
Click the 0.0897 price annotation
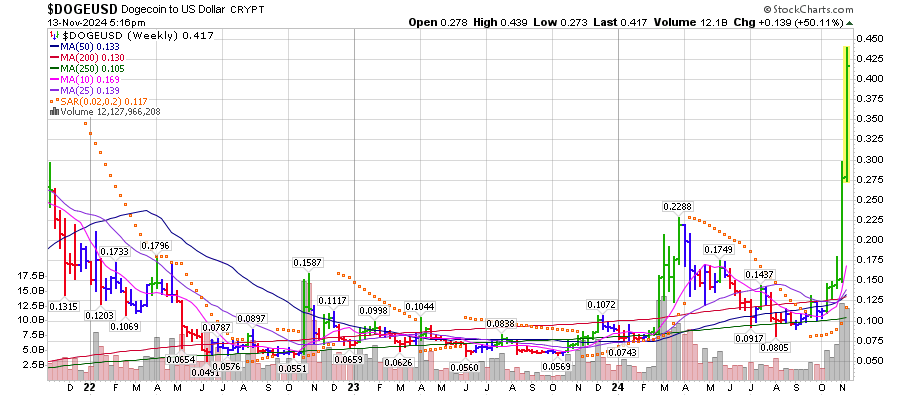point(251,319)
